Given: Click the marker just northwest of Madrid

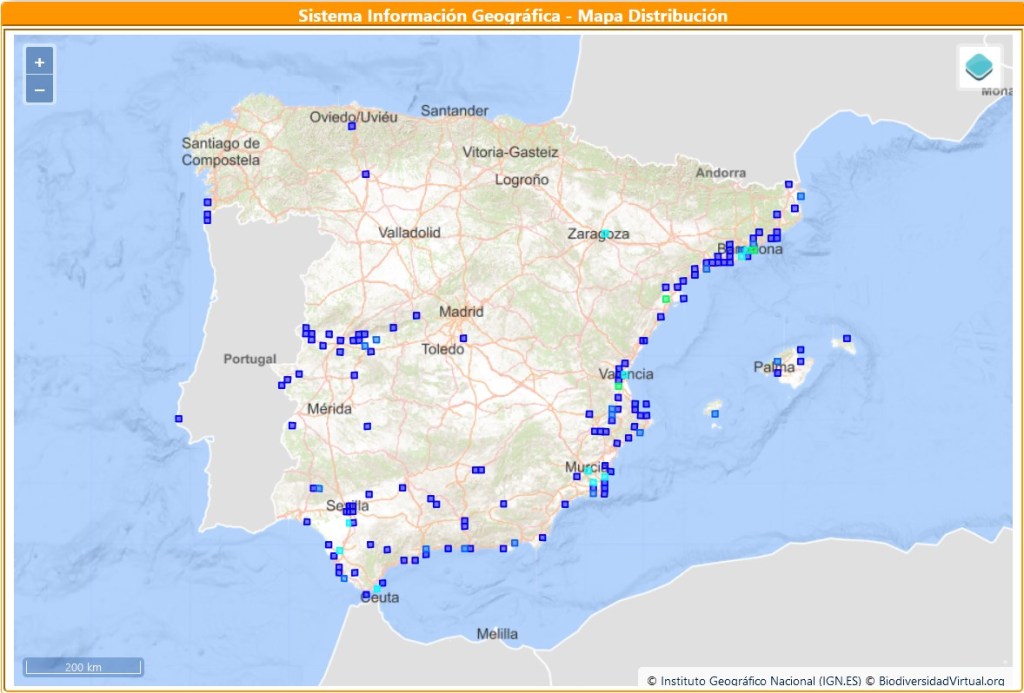Looking at the screenshot, I should 416,316.
